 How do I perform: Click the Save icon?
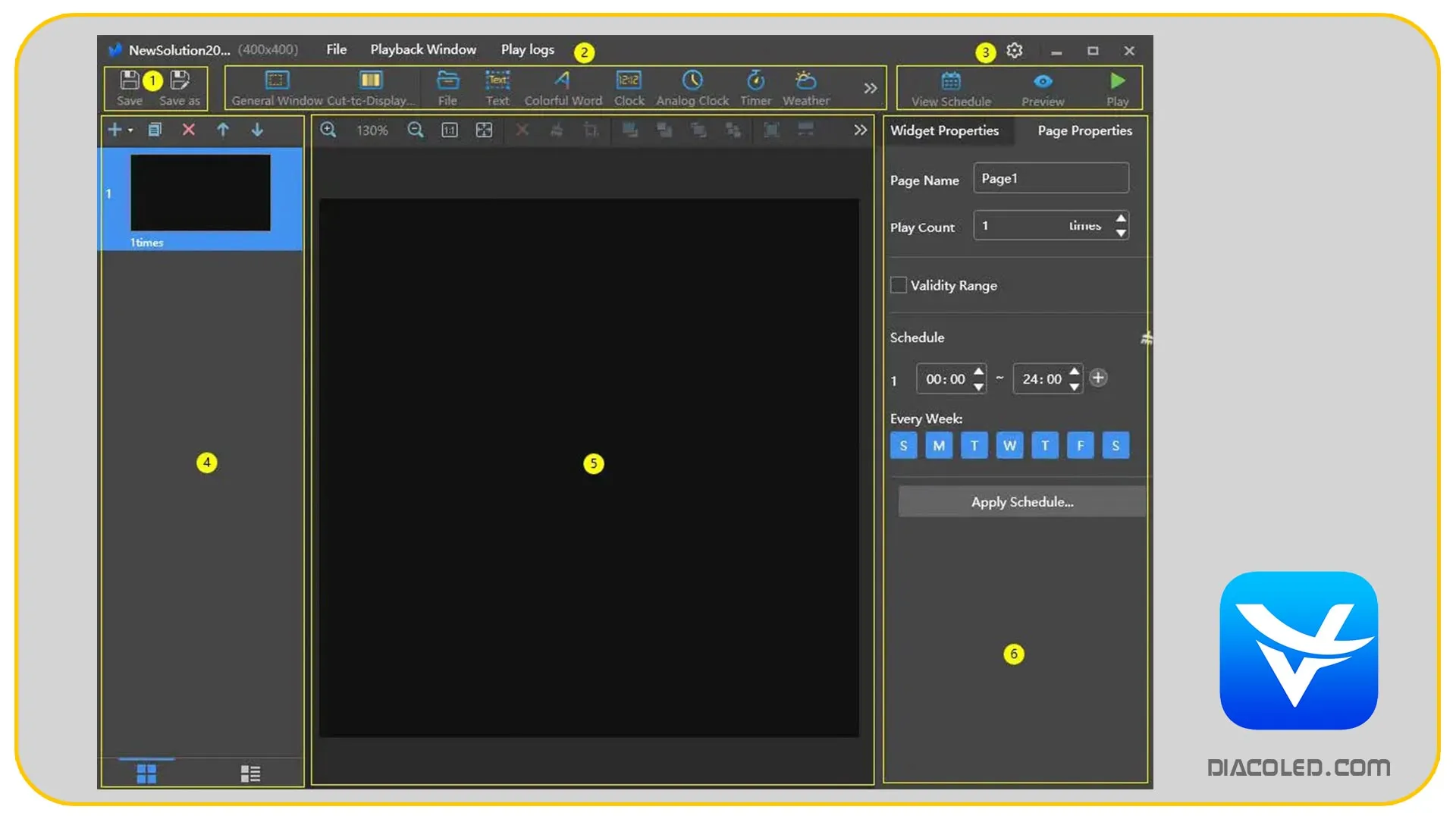130,80
